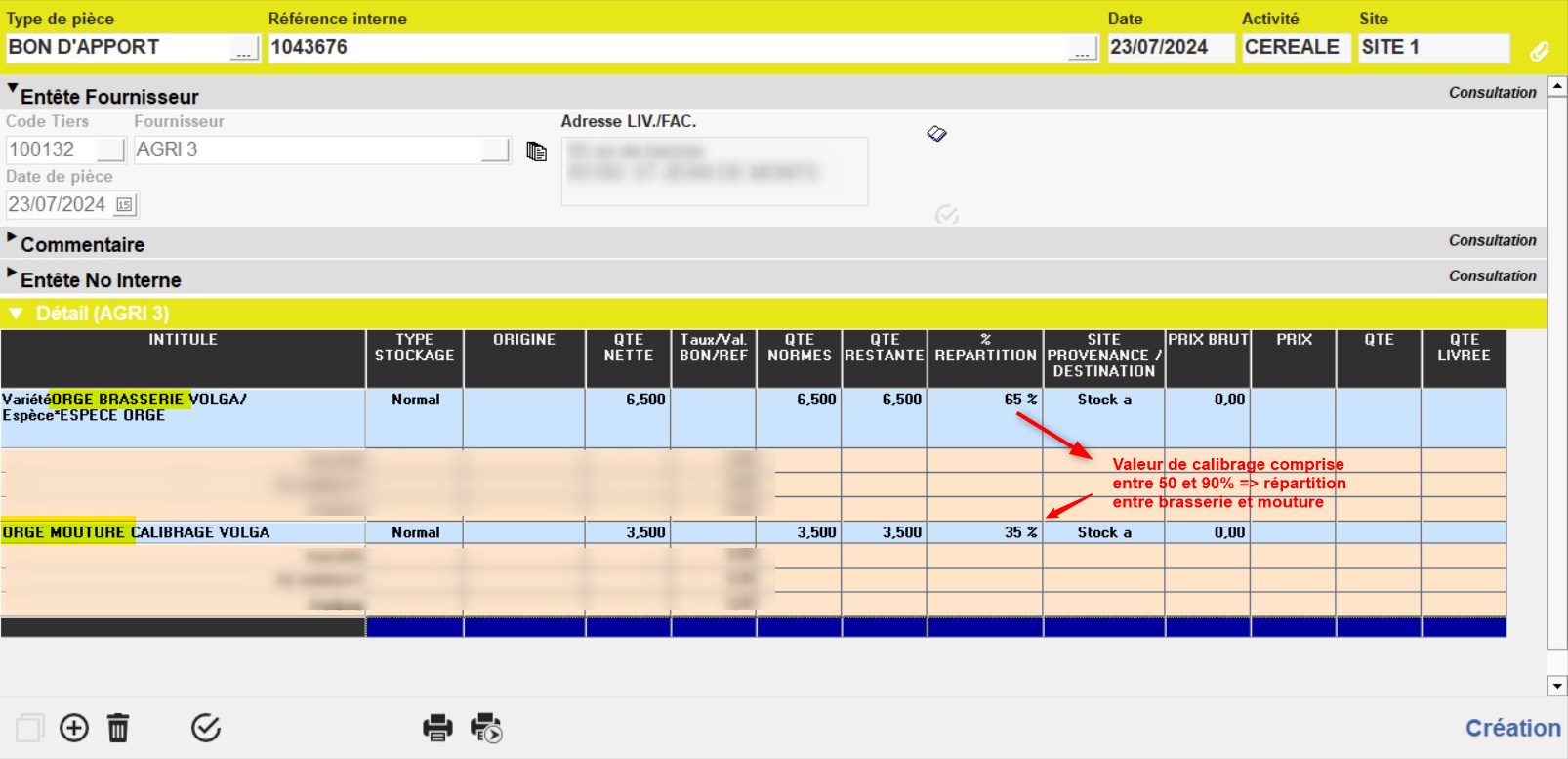Open the Type de pièce lookup button
The height and width of the screenshot is (759, 1568).
click(244, 48)
